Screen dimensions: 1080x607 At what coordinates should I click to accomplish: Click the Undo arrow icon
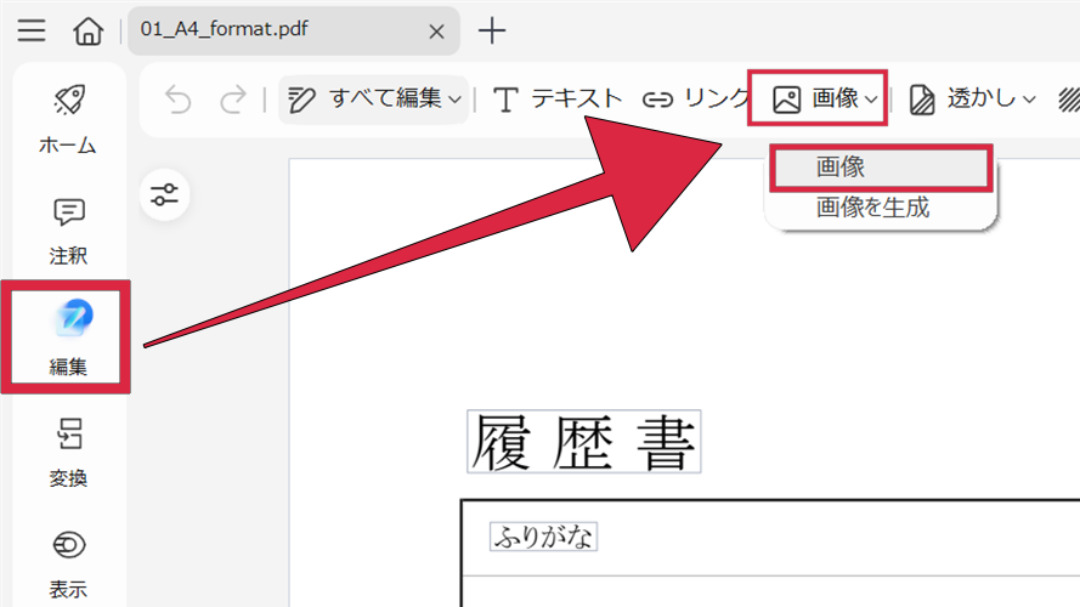point(178,98)
